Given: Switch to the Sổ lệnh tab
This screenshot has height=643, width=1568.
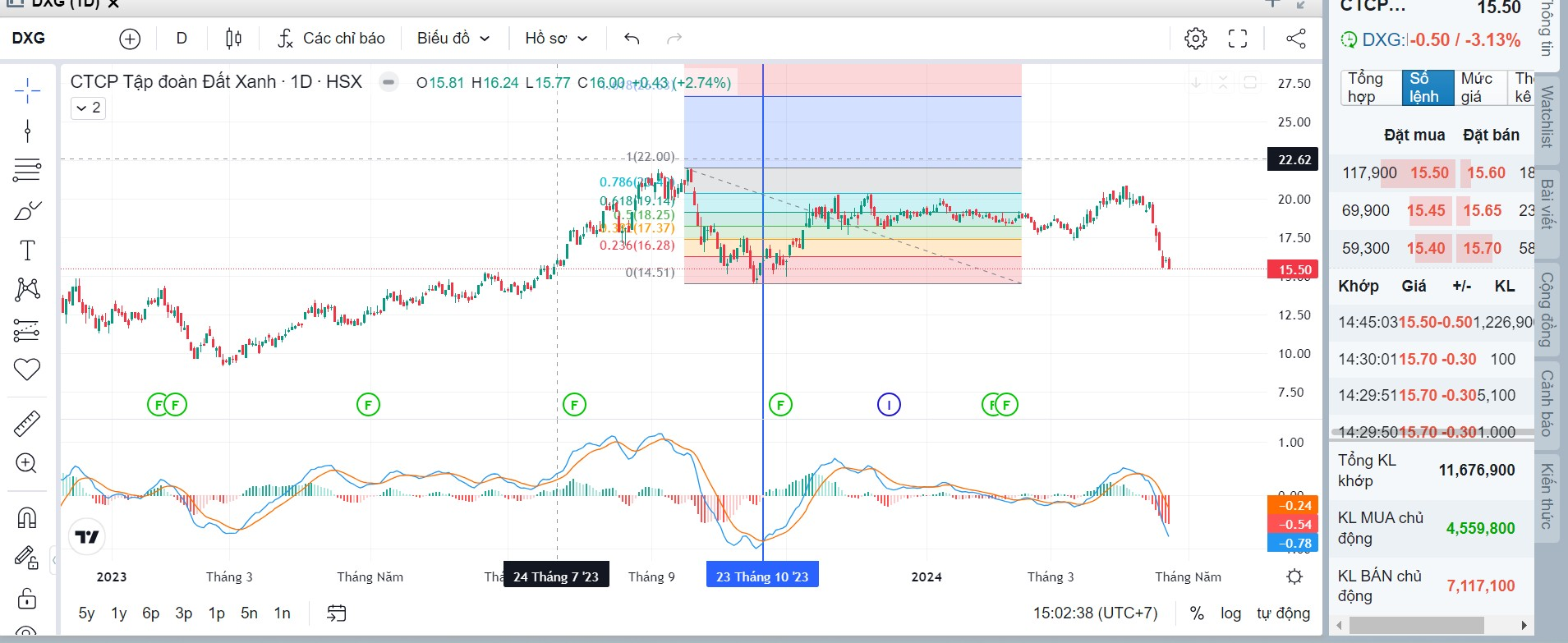Looking at the screenshot, I should [1428, 87].
